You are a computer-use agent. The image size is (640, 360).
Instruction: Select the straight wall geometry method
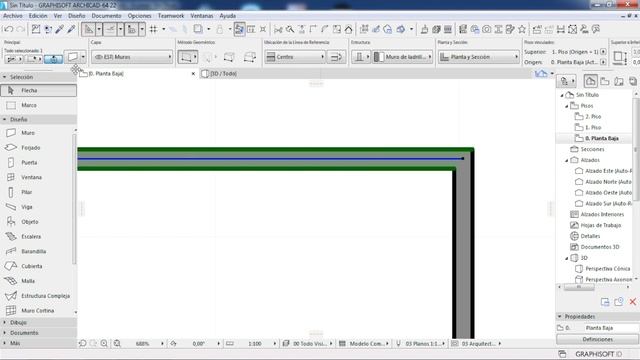(x=187, y=57)
